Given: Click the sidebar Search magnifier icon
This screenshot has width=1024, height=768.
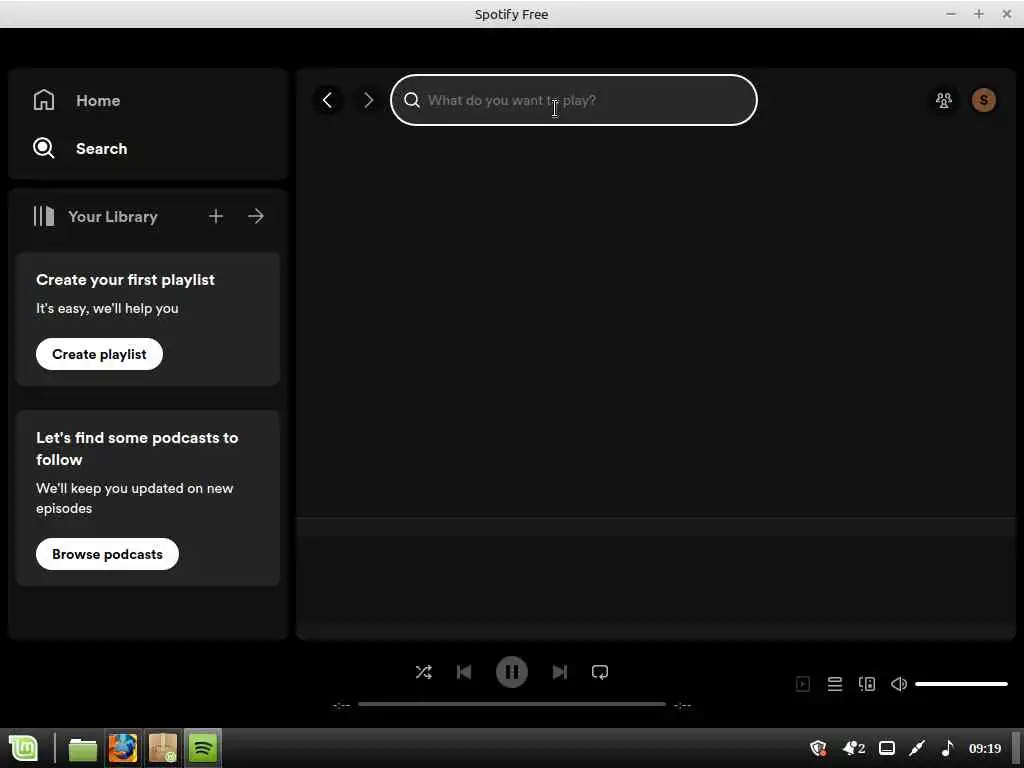Looking at the screenshot, I should [x=44, y=148].
